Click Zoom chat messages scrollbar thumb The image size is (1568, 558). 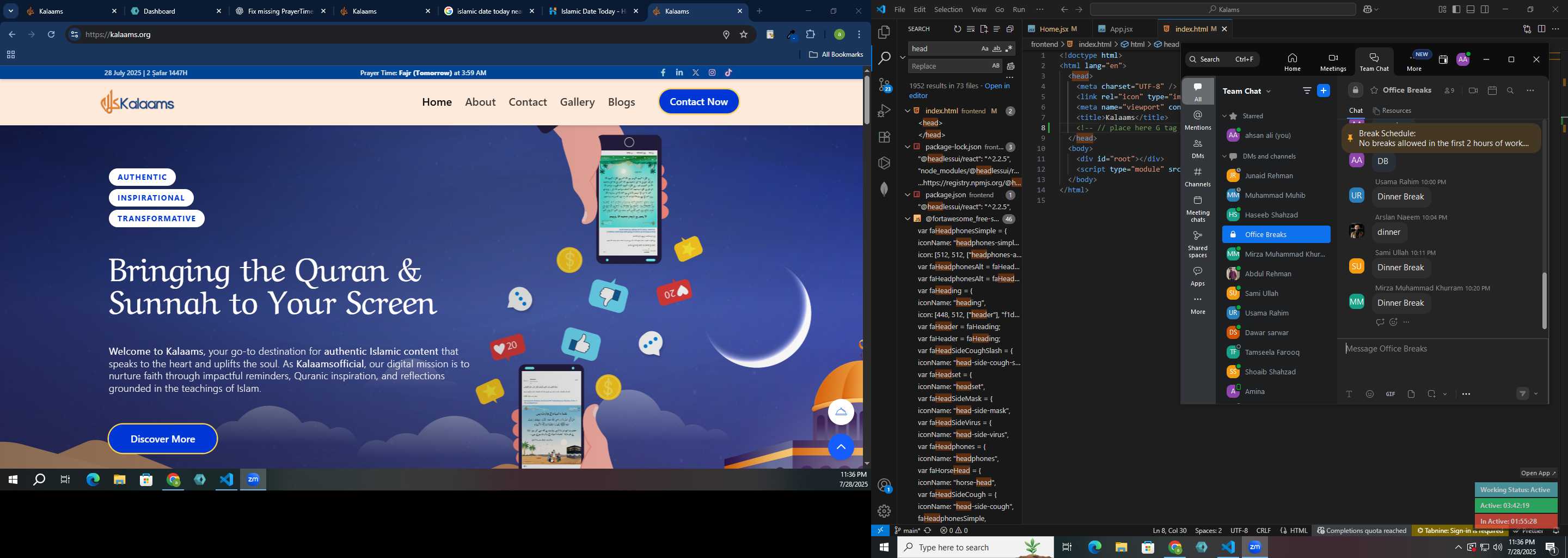[x=1544, y=301]
